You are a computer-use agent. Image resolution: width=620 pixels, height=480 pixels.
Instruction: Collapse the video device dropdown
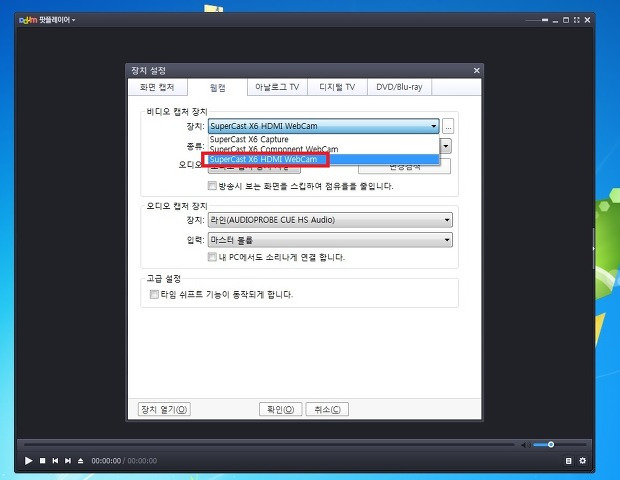(434, 126)
